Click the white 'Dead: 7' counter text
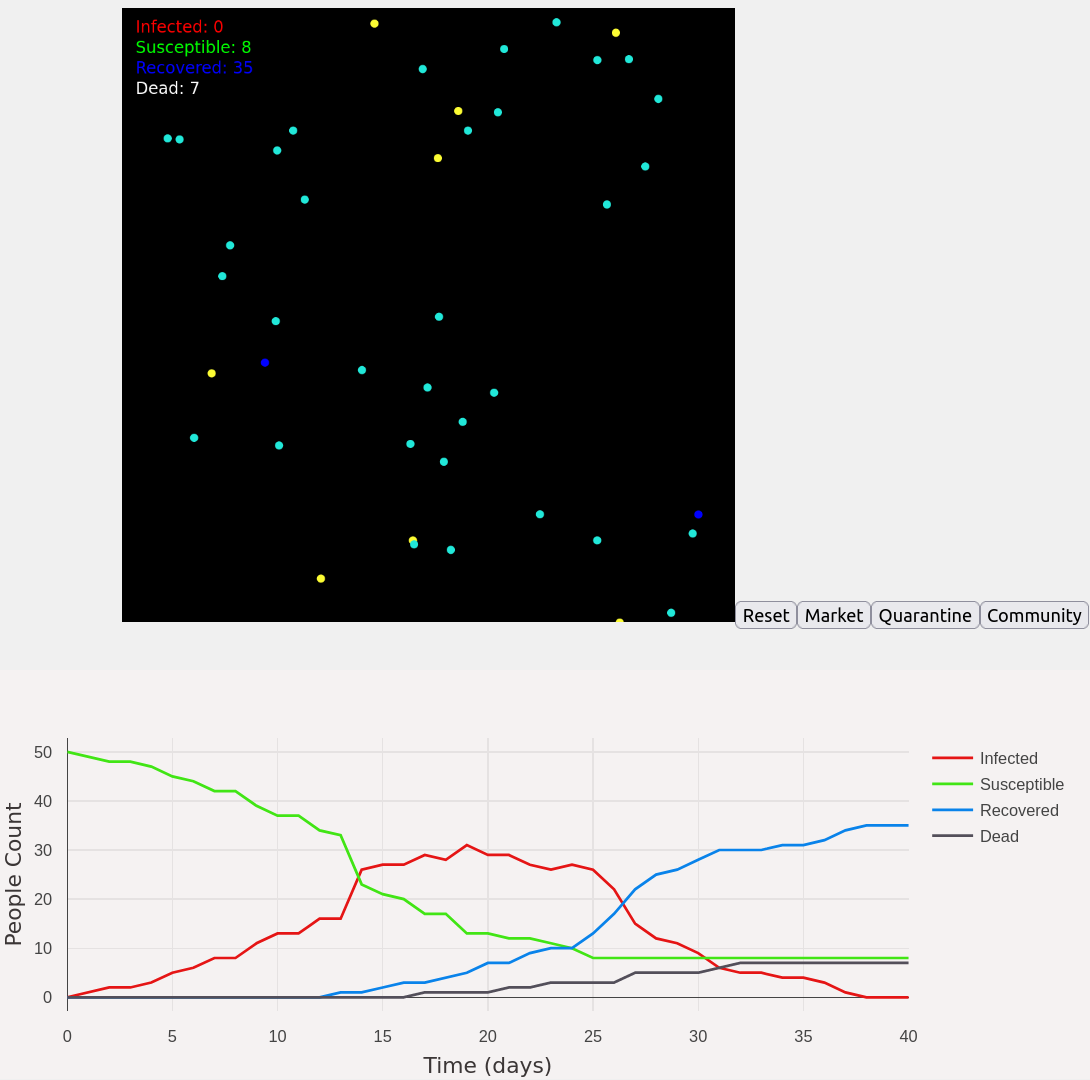 167,88
